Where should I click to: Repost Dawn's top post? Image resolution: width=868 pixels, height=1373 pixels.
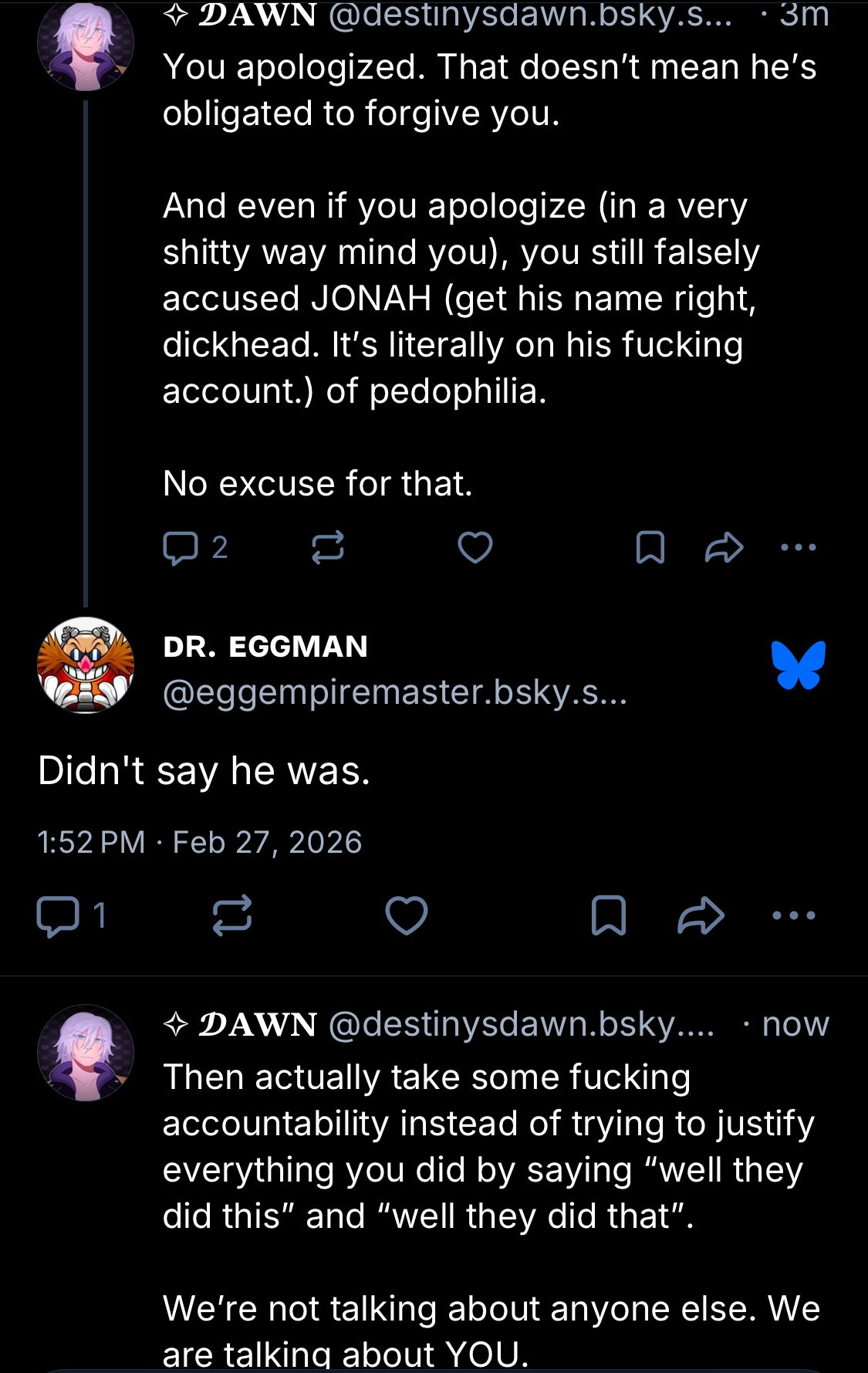(327, 548)
